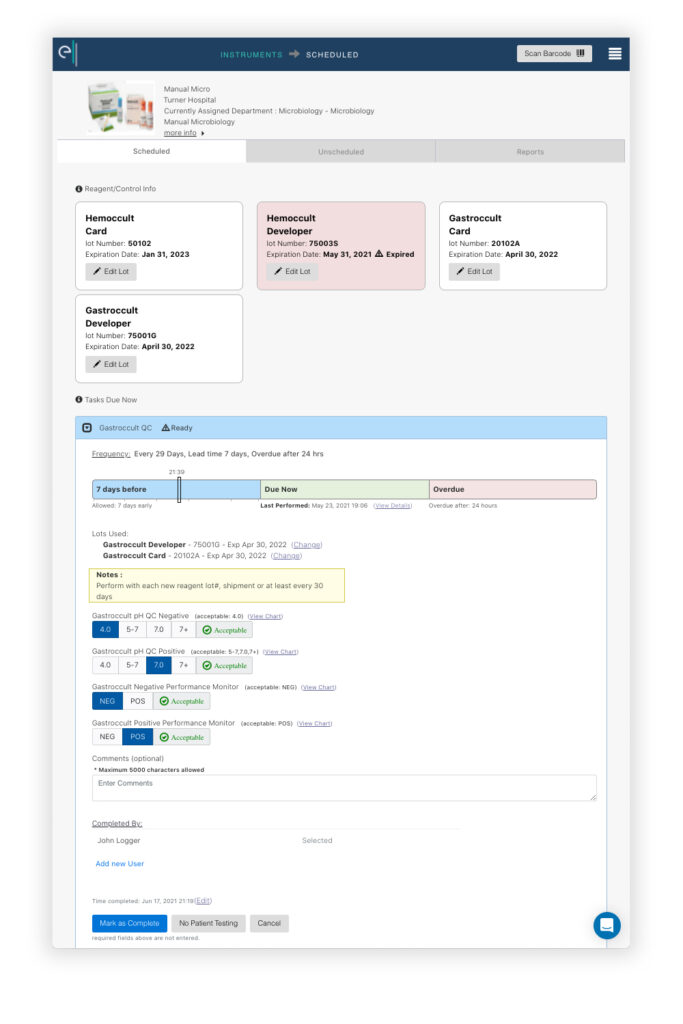Viewport: 683px width, 1024px height.
Task: Click the Overdue timeline segment
Action: pos(513,489)
